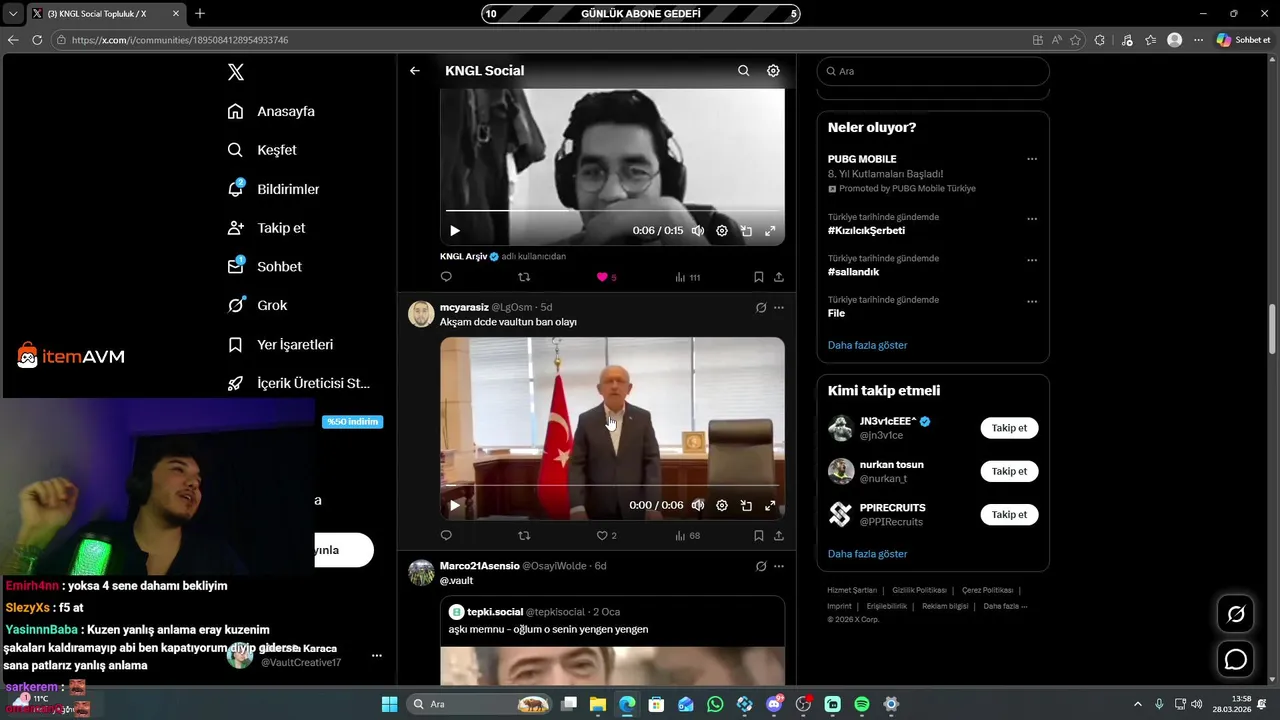Open the floating Grok button
The height and width of the screenshot is (720, 1280).
[x=1236, y=614]
